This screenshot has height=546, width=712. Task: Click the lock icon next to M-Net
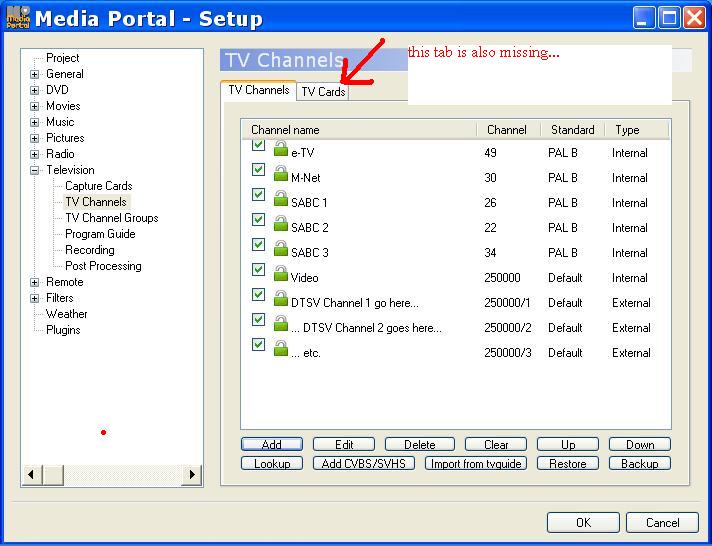click(280, 174)
